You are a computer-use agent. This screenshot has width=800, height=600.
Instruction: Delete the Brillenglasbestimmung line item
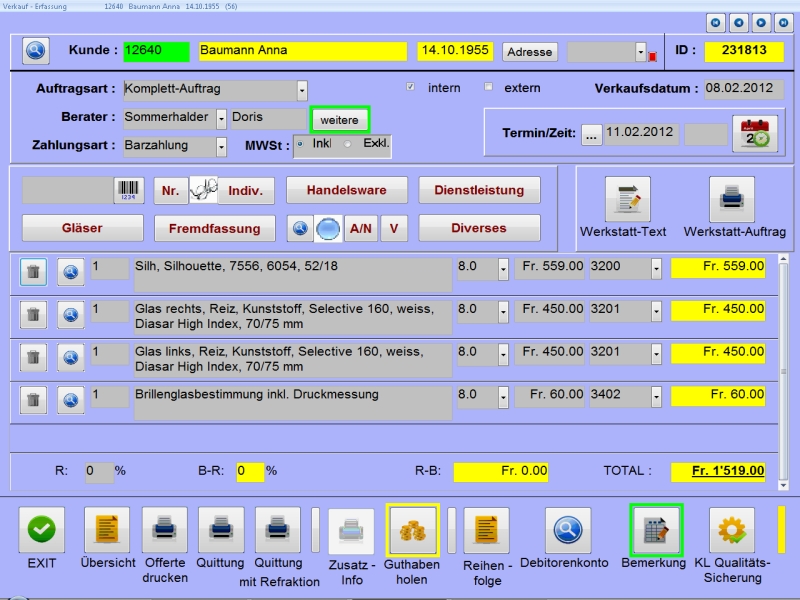[34, 399]
